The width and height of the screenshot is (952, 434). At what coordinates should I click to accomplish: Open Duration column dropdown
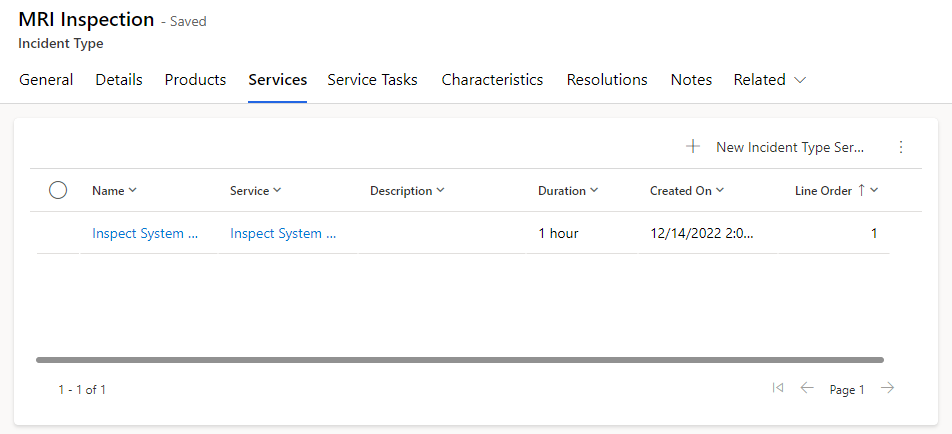coord(594,190)
